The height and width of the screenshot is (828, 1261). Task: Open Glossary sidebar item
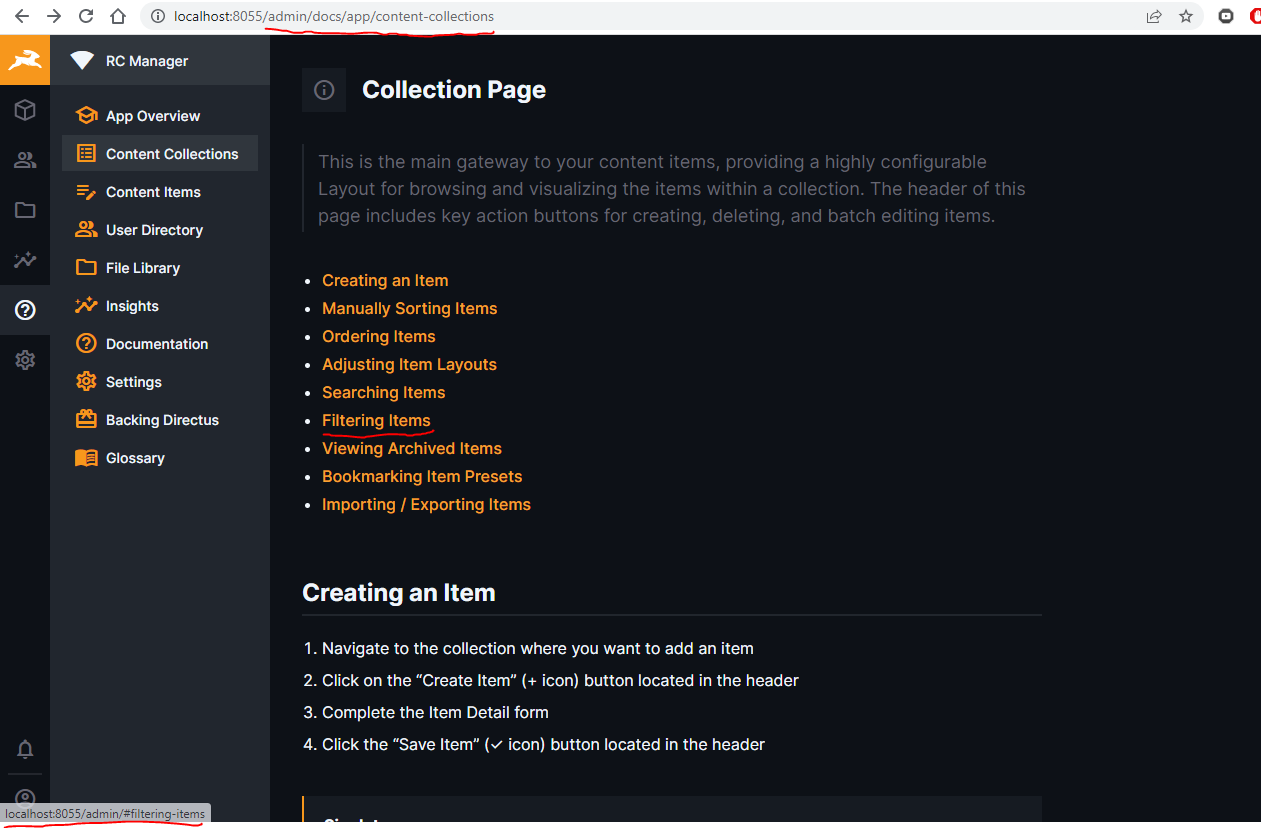160,458
